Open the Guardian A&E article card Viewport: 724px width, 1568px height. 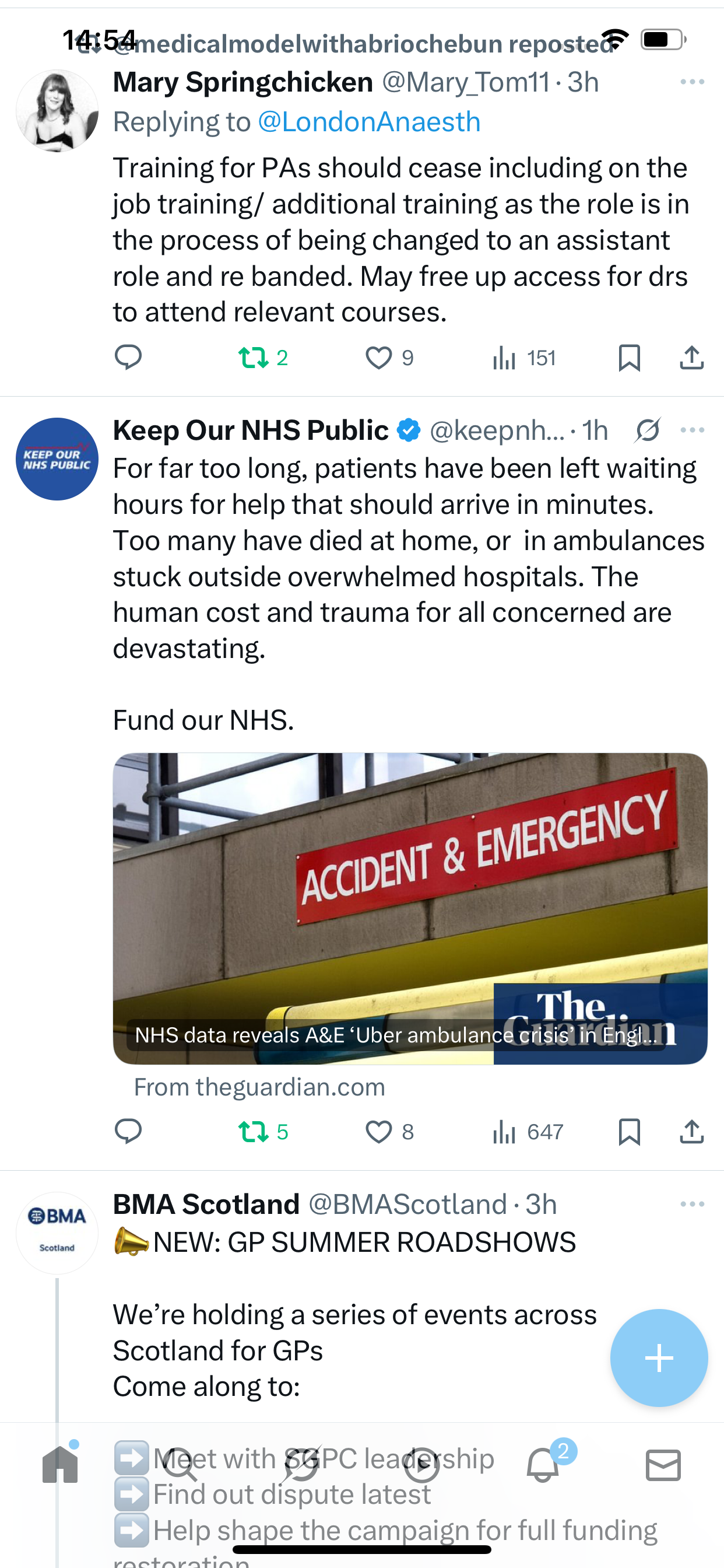pos(410,908)
